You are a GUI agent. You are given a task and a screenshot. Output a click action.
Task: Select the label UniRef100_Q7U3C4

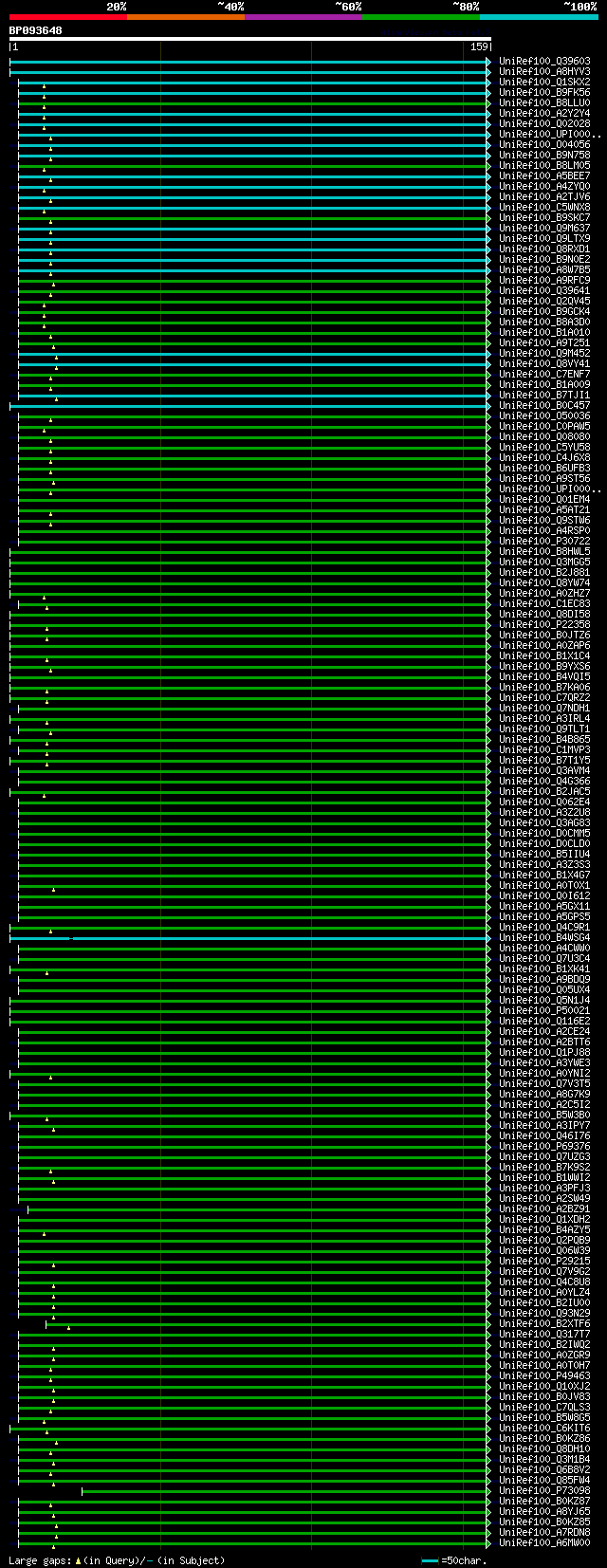tap(544, 958)
